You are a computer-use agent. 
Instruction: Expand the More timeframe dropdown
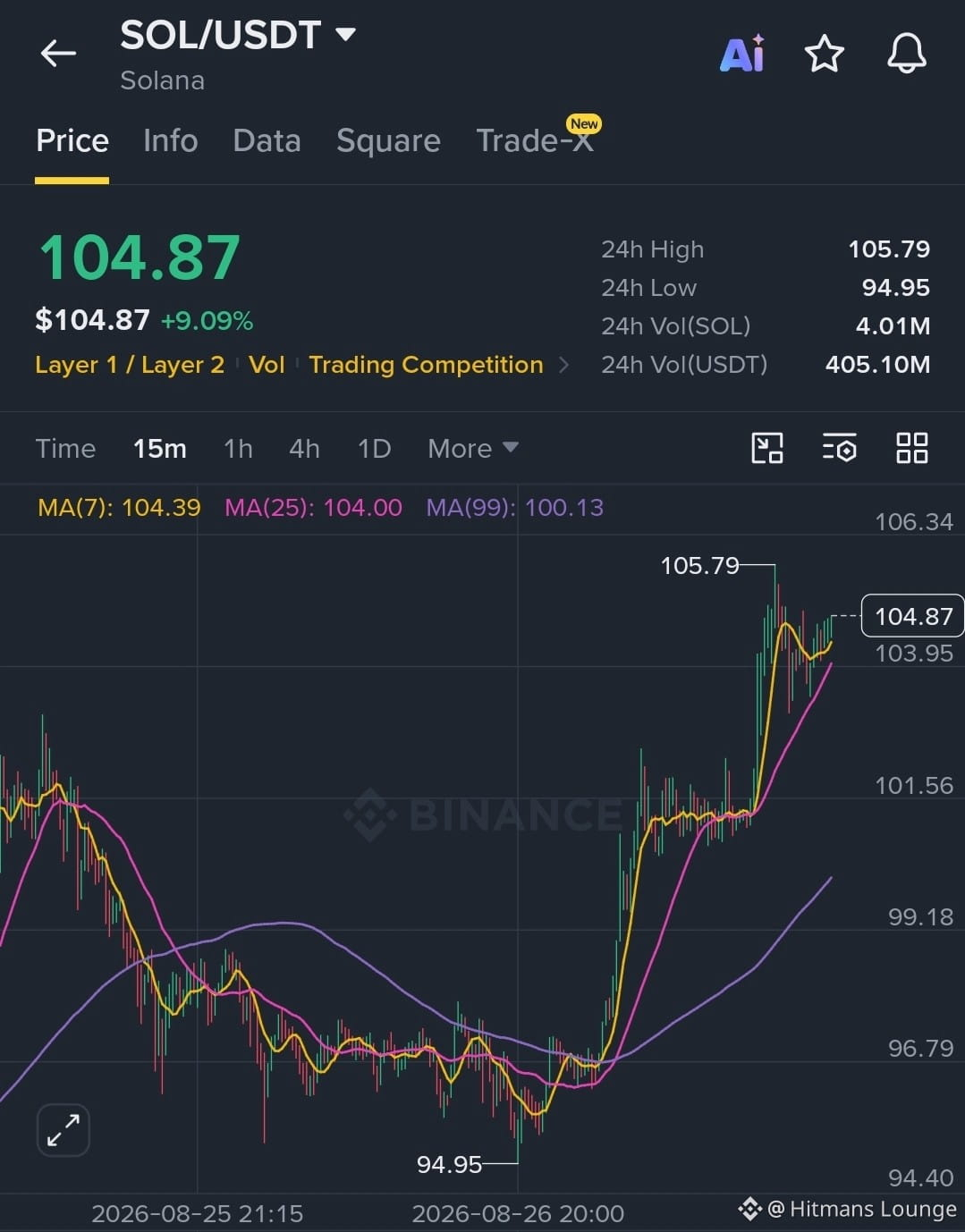tap(472, 448)
